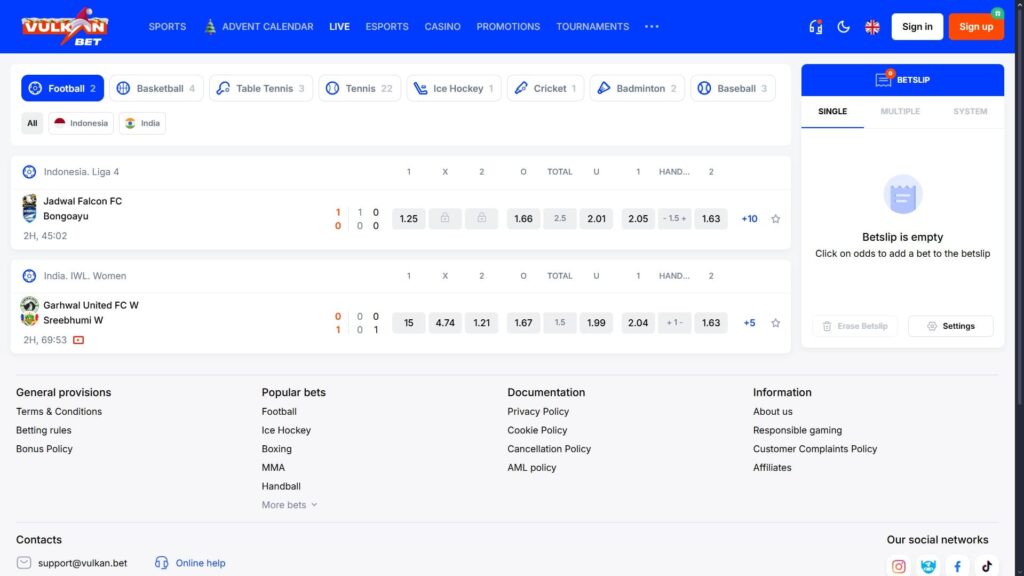1024x576 pixels.
Task: Open the three-dots more menu in navigation
Action: [652, 27]
